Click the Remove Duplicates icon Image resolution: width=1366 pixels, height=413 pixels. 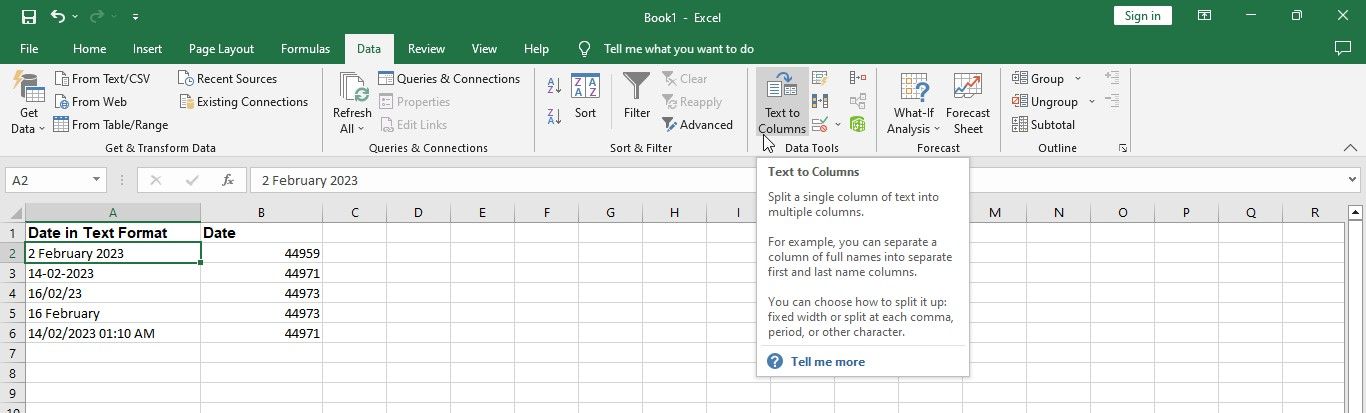coord(820,101)
